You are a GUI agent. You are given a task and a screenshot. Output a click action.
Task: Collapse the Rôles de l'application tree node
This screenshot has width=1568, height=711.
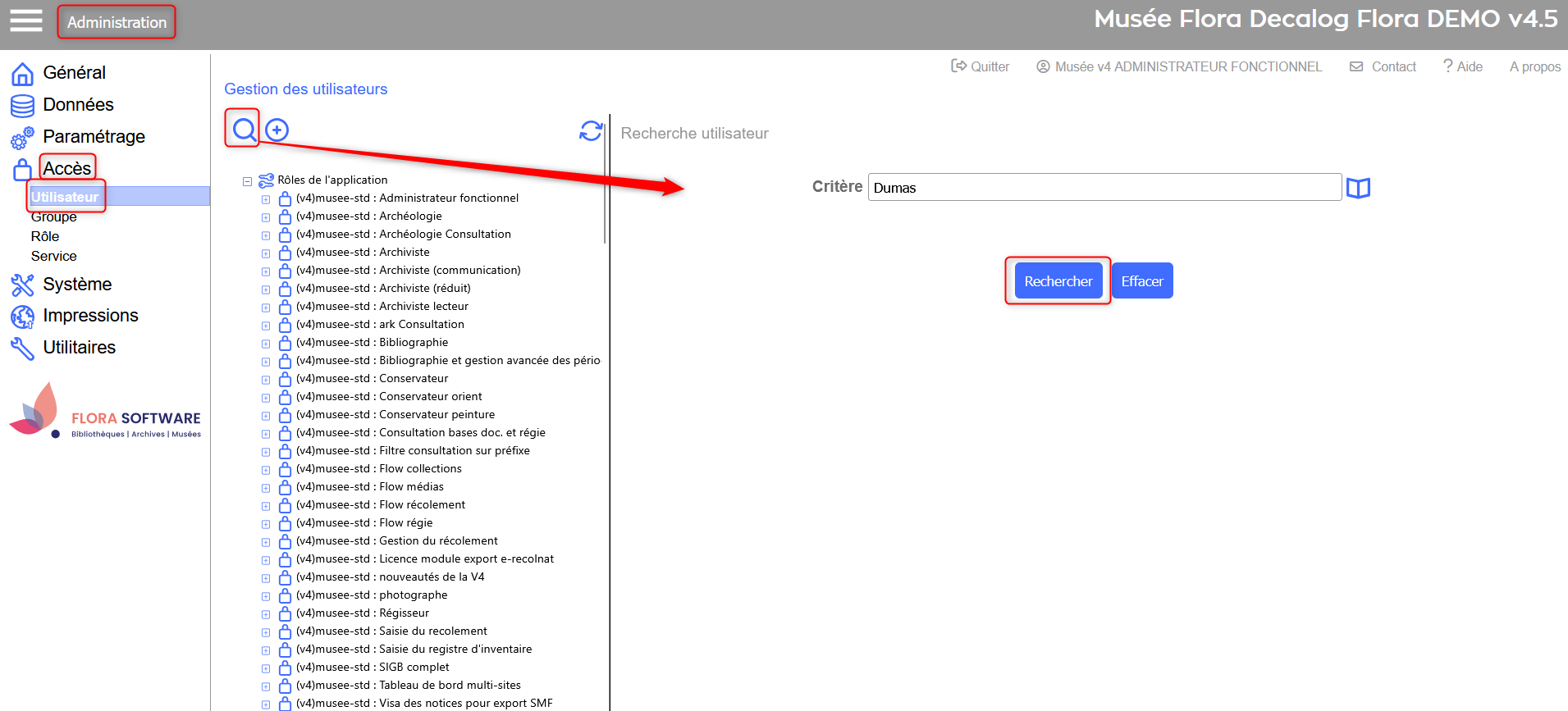tap(247, 181)
